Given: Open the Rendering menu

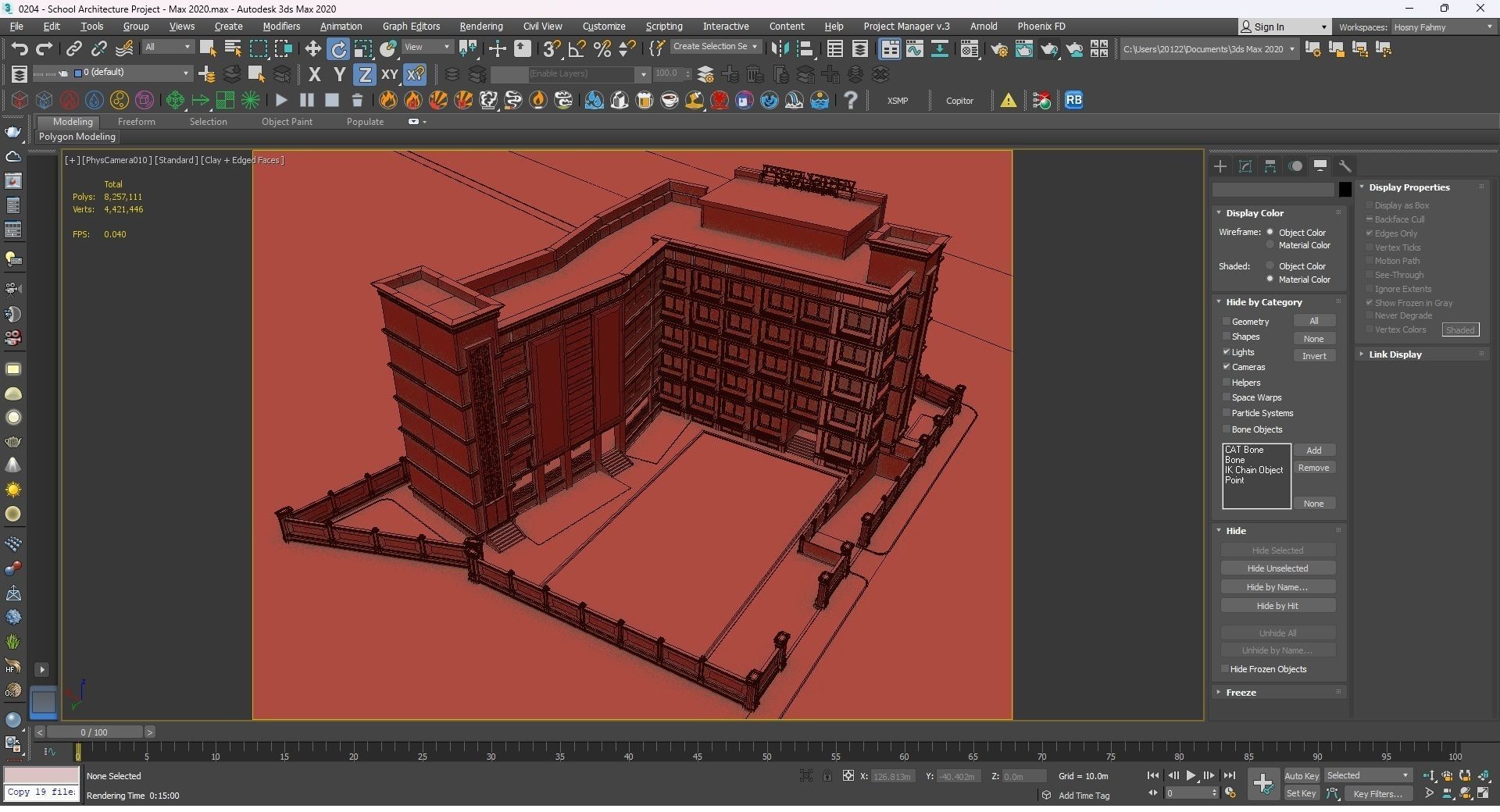Looking at the screenshot, I should click(480, 27).
